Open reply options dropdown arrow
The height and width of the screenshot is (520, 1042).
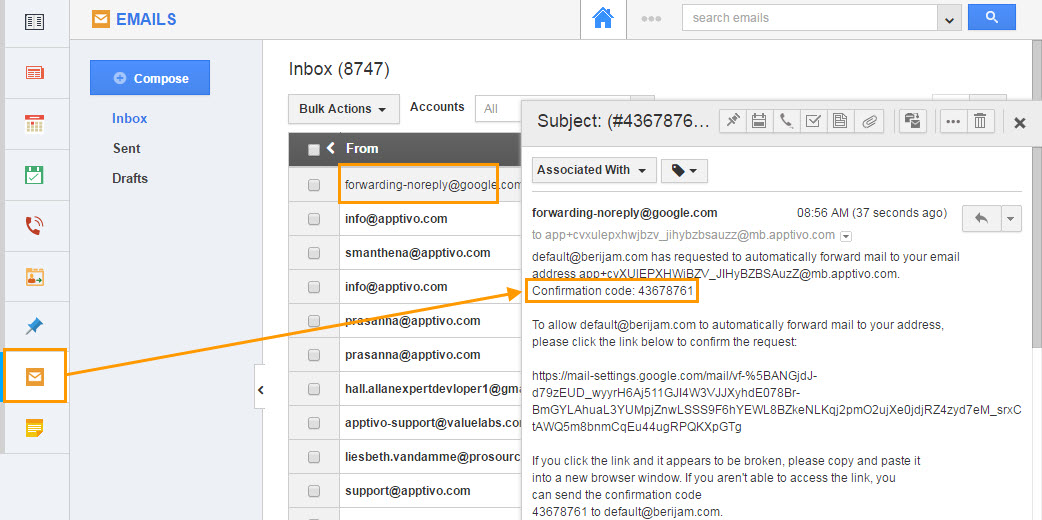click(x=1011, y=219)
